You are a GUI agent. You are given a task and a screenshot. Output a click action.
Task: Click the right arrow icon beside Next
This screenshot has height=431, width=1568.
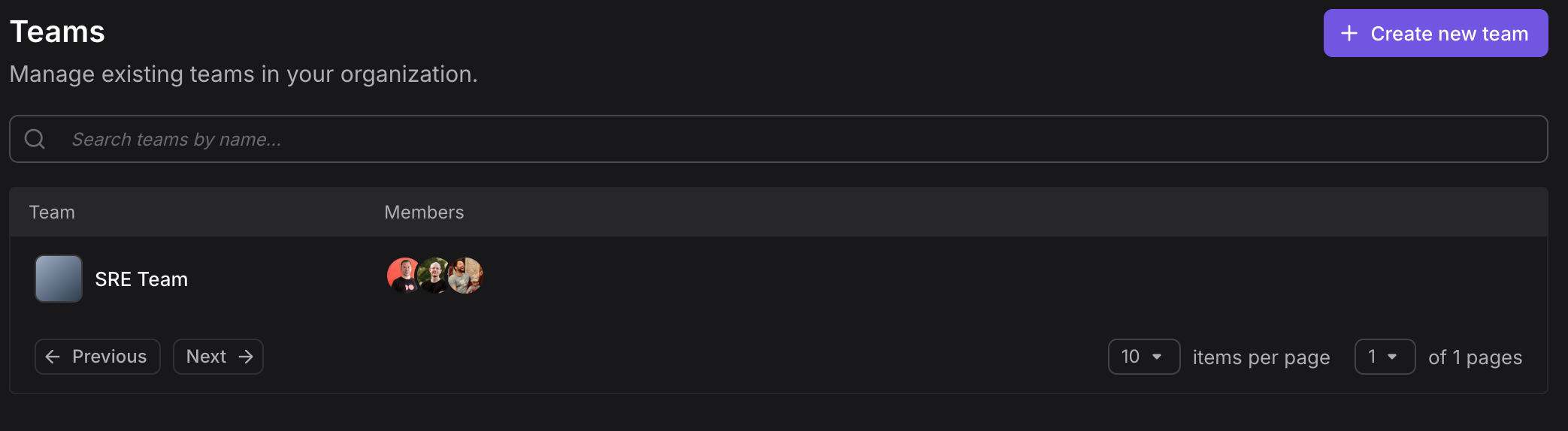[x=246, y=357]
